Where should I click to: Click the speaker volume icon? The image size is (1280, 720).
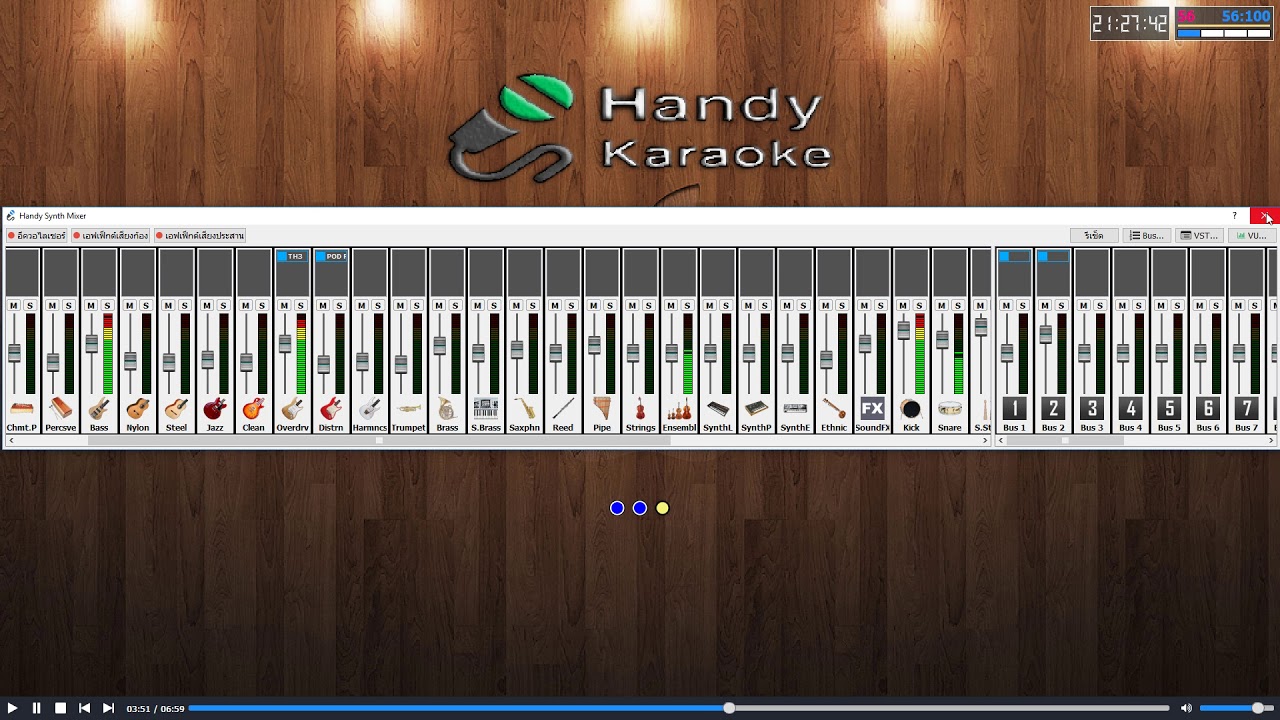[1186, 708]
